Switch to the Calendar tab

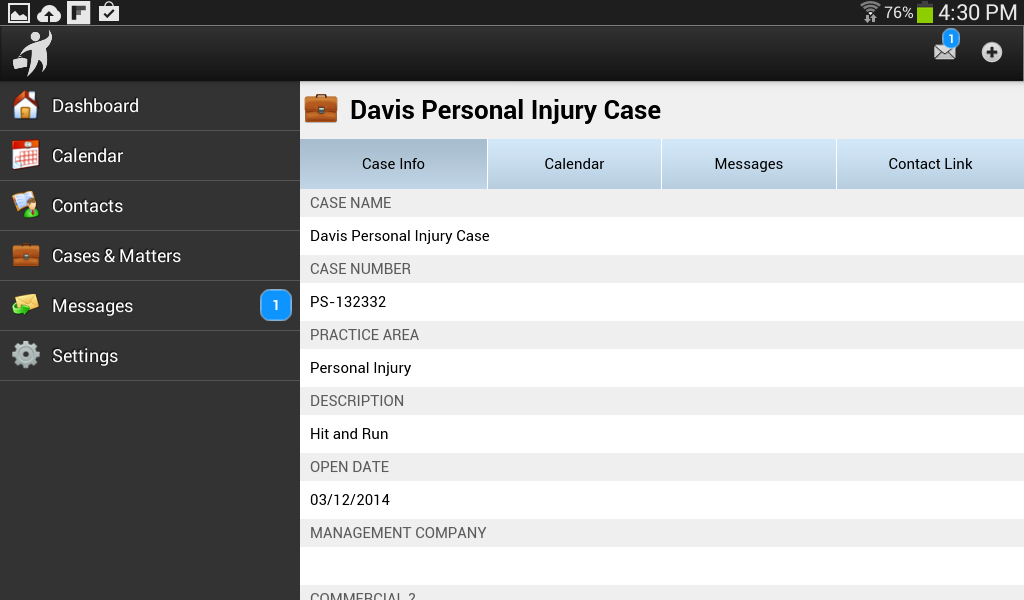click(x=574, y=163)
